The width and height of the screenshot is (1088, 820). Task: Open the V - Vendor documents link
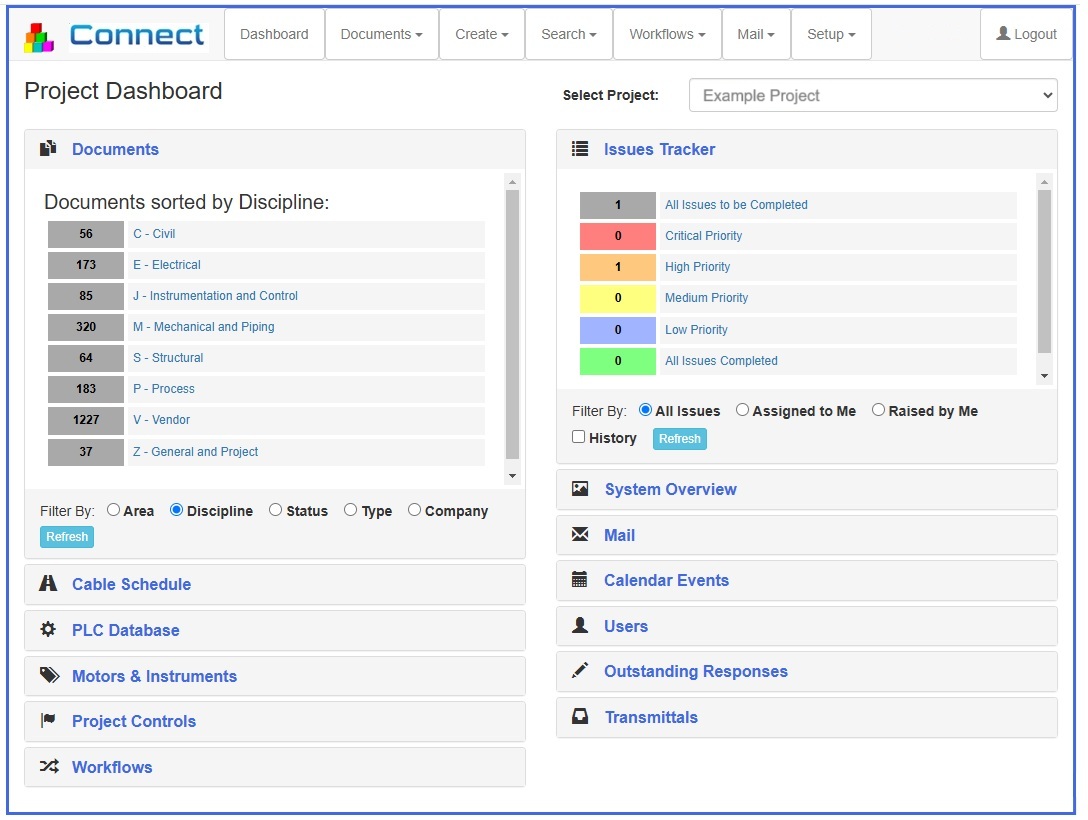(162, 420)
